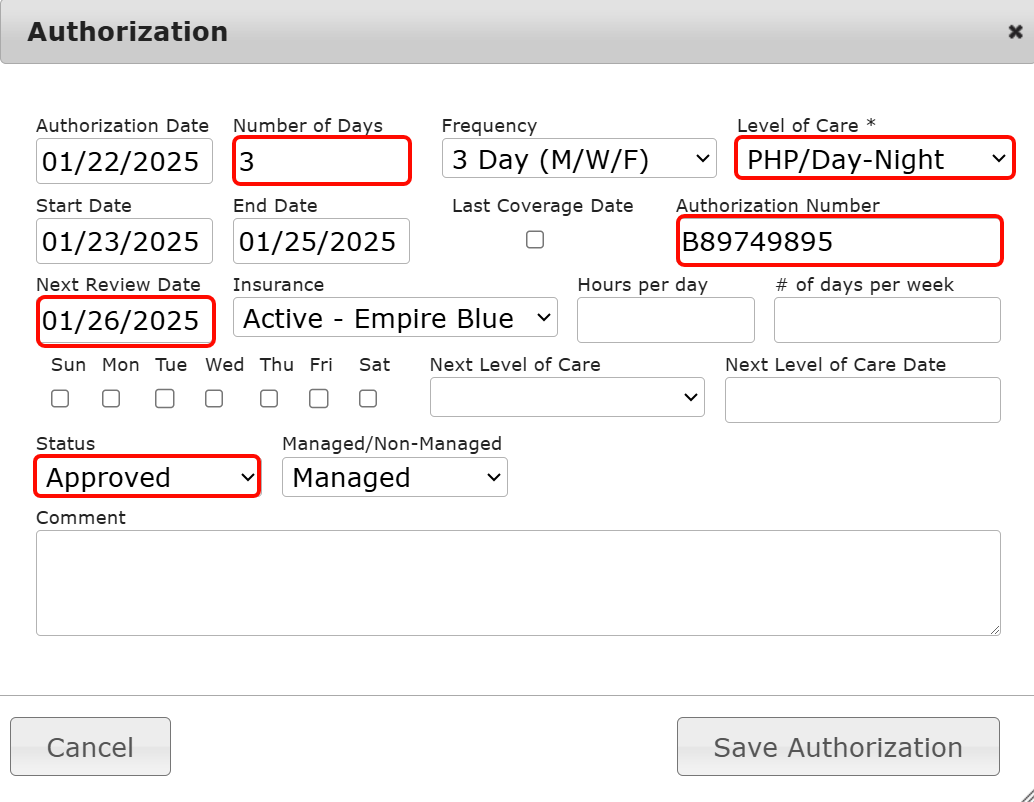
Task: Check the Last Coverage Date checkbox
Action: tap(535, 240)
